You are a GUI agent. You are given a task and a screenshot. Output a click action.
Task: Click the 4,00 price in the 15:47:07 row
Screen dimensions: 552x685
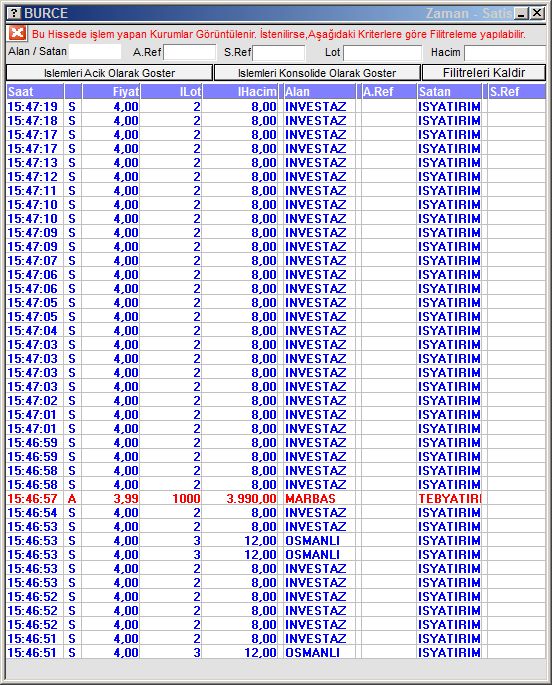(126, 260)
